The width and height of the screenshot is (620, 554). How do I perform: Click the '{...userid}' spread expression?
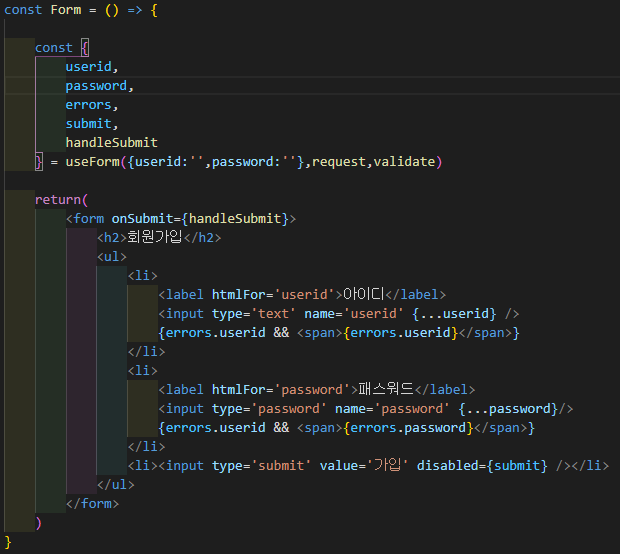point(454,314)
